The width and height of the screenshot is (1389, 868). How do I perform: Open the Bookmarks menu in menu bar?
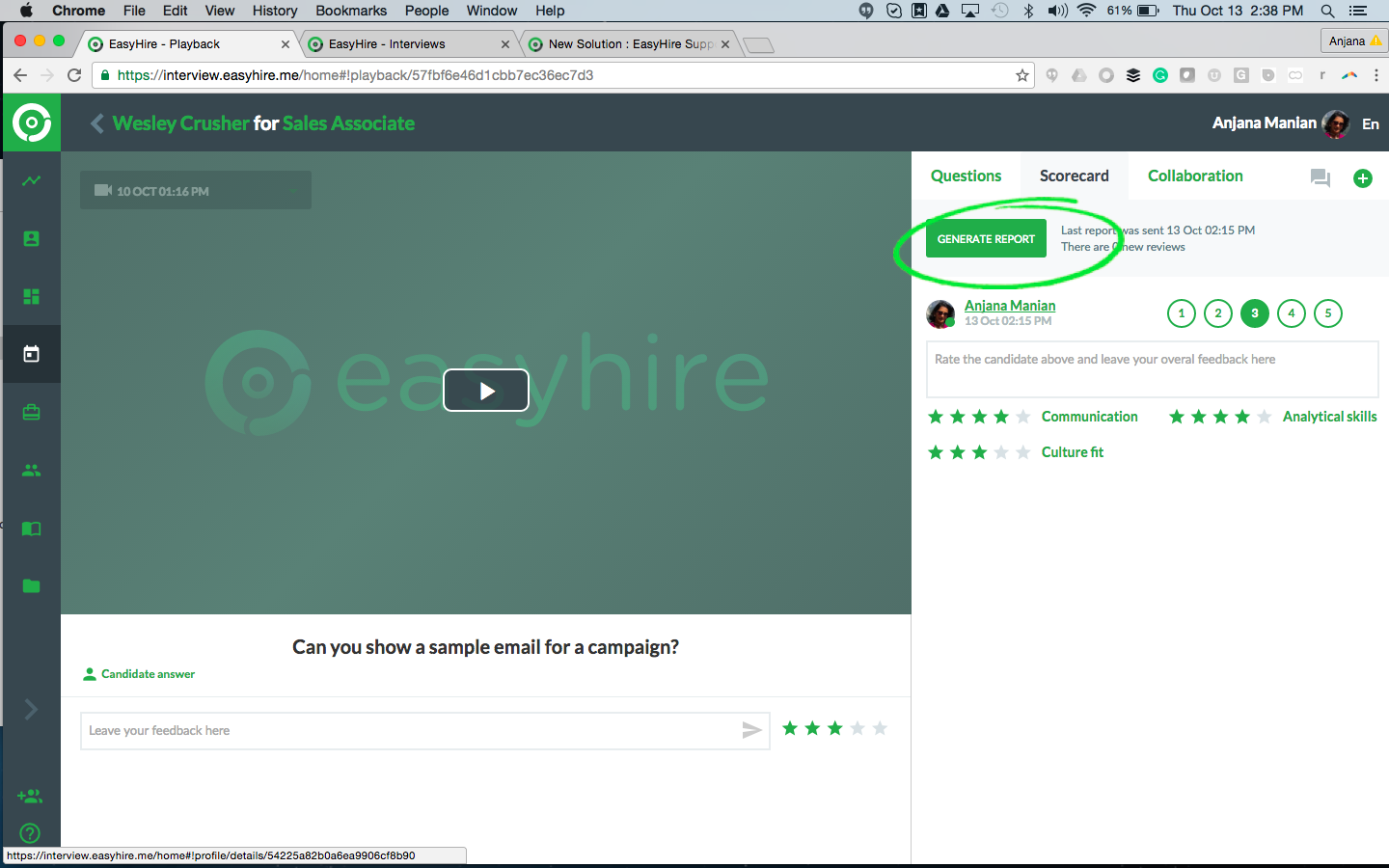pos(351,11)
